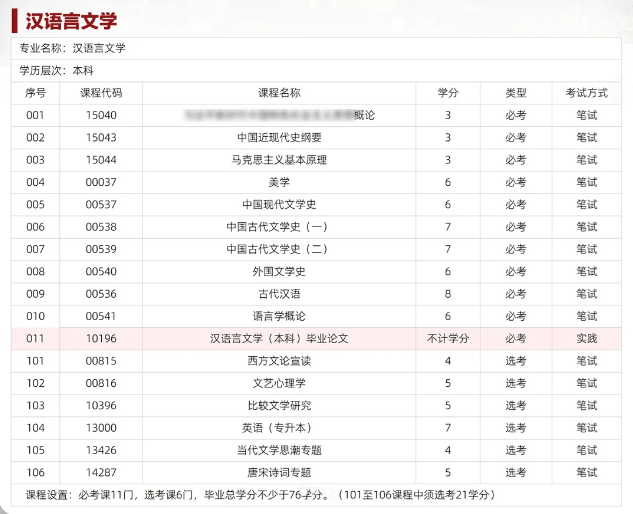This screenshot has height=514, width=633.
Task: Click the 课程设置 footnote text
Action: (260, 495)
